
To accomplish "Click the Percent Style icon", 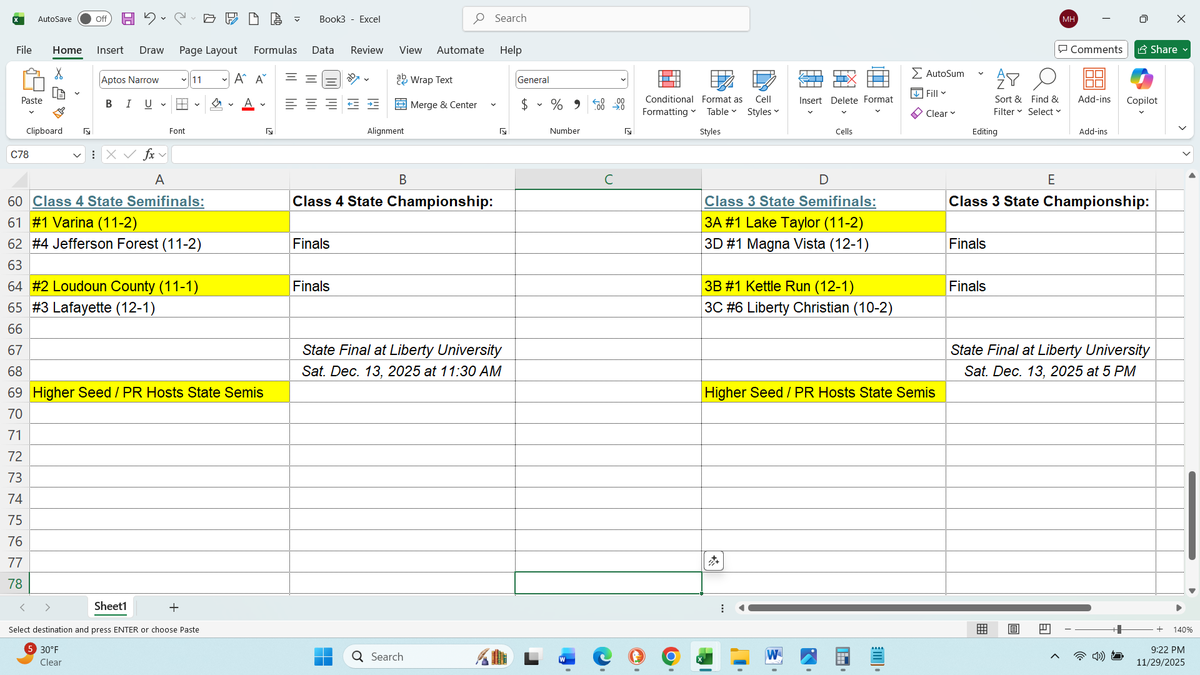I will point(556,104).
